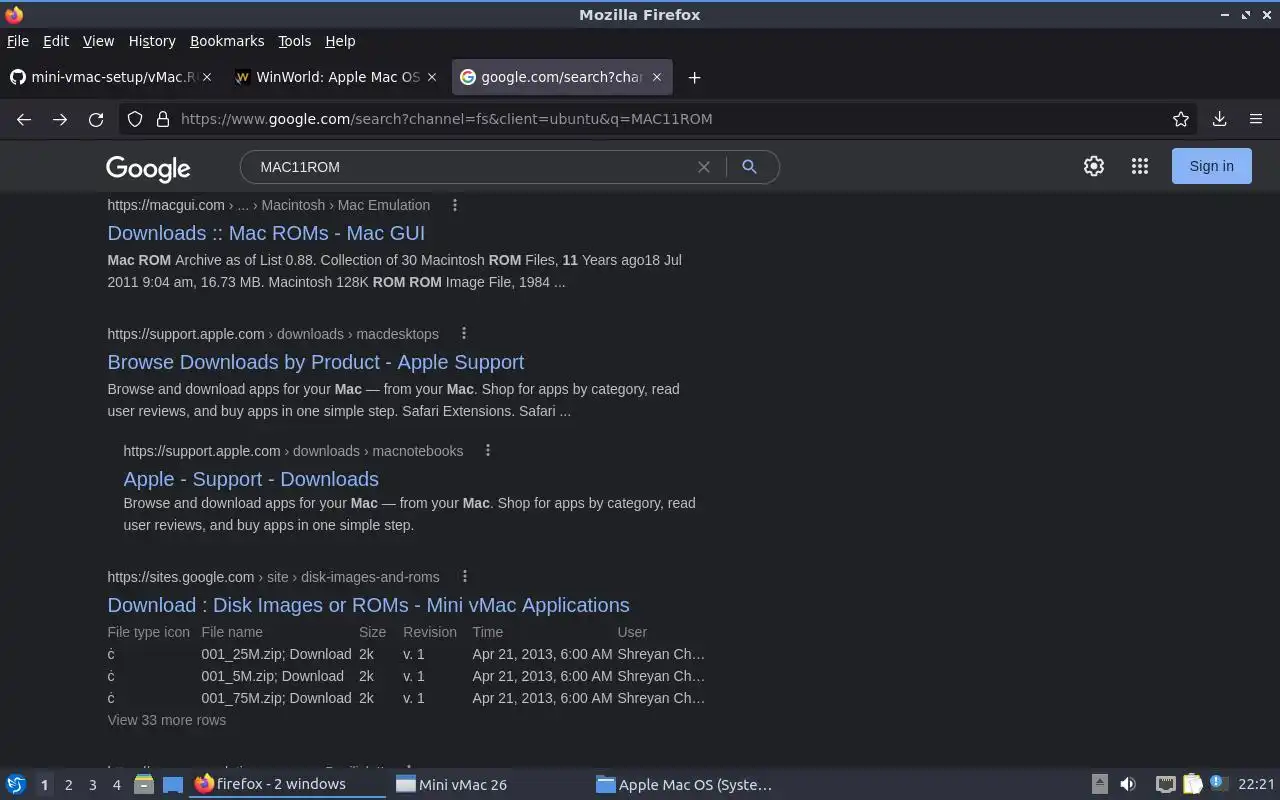Focus the Firefox URL address bar

tap(670, 119)
